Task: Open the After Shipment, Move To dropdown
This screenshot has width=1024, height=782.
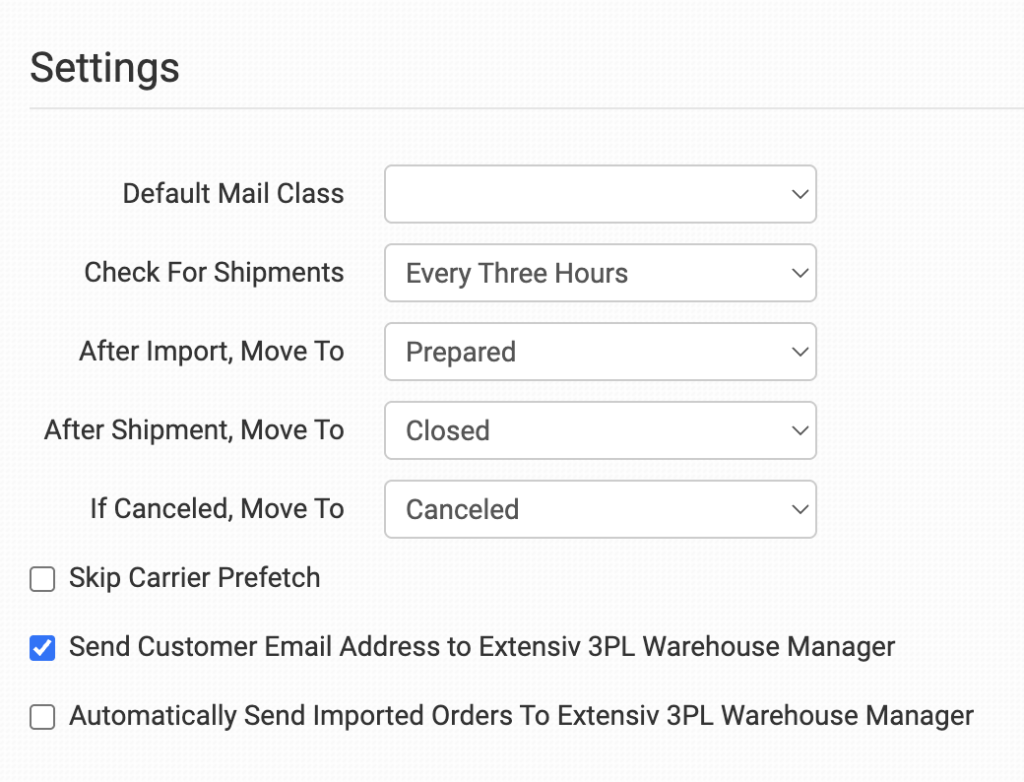Action: pyautogui.click(x=600, y=431)
